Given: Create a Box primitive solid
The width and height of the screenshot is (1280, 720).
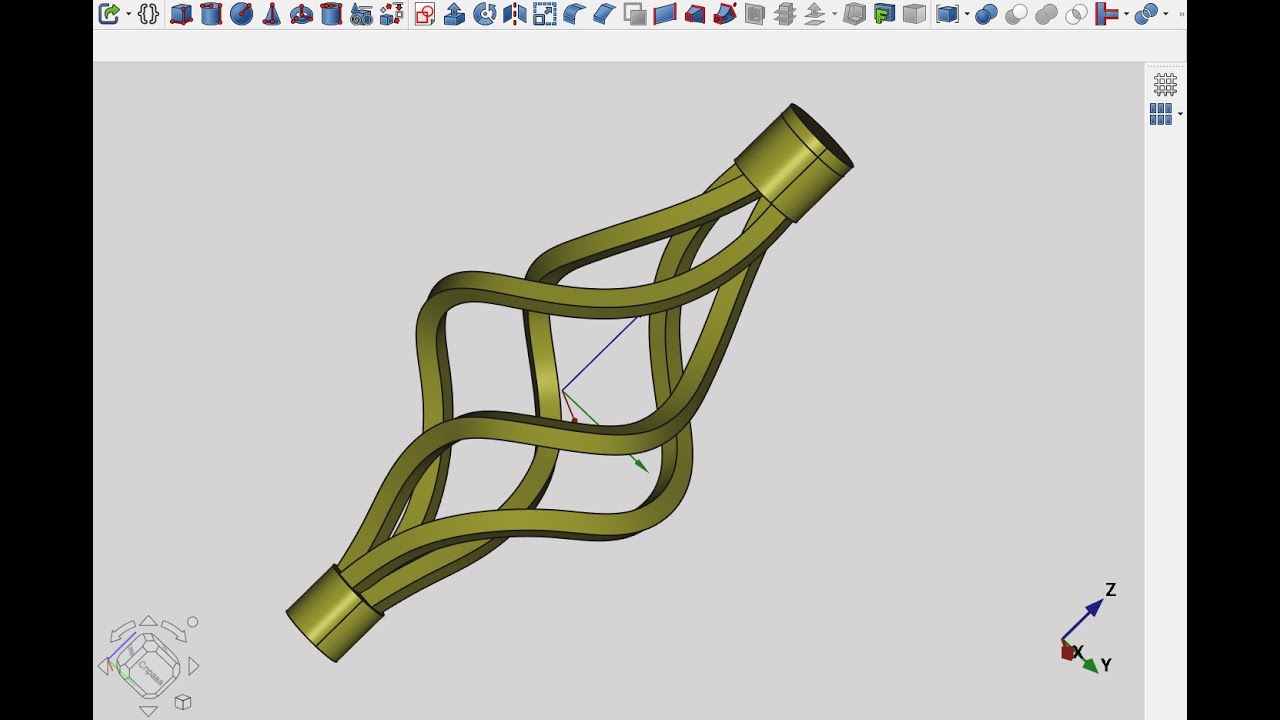Looking at the screenshot, I should coord(181,14).
